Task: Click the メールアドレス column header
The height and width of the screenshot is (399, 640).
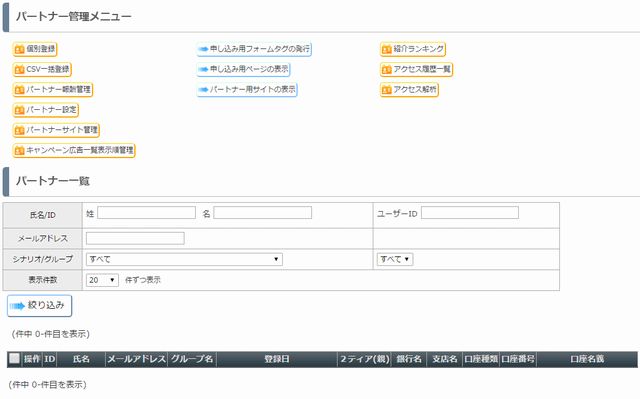Action: pyautogui.click(x=136, y=359)
